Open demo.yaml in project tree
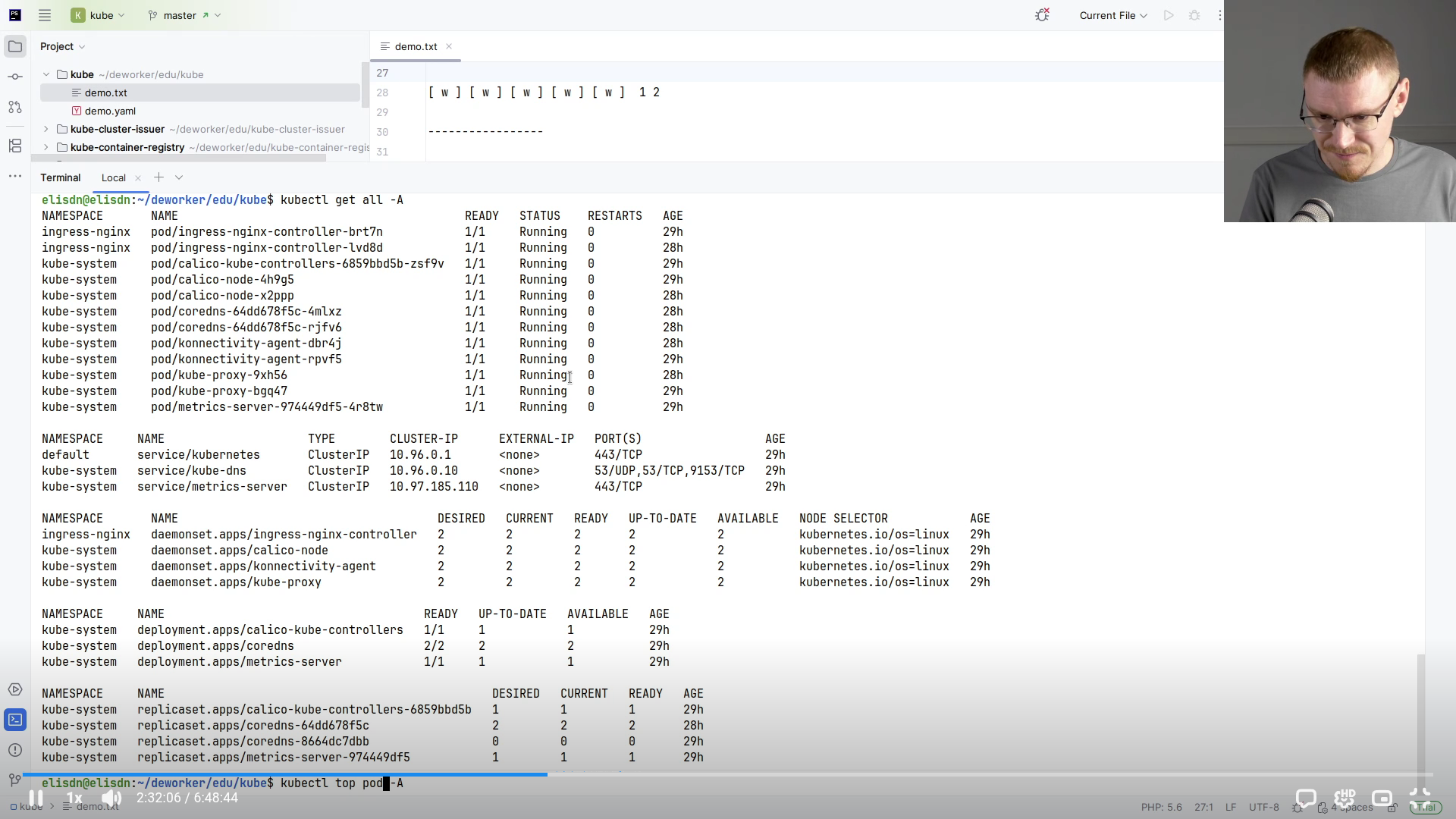 (x=110, y=111)
